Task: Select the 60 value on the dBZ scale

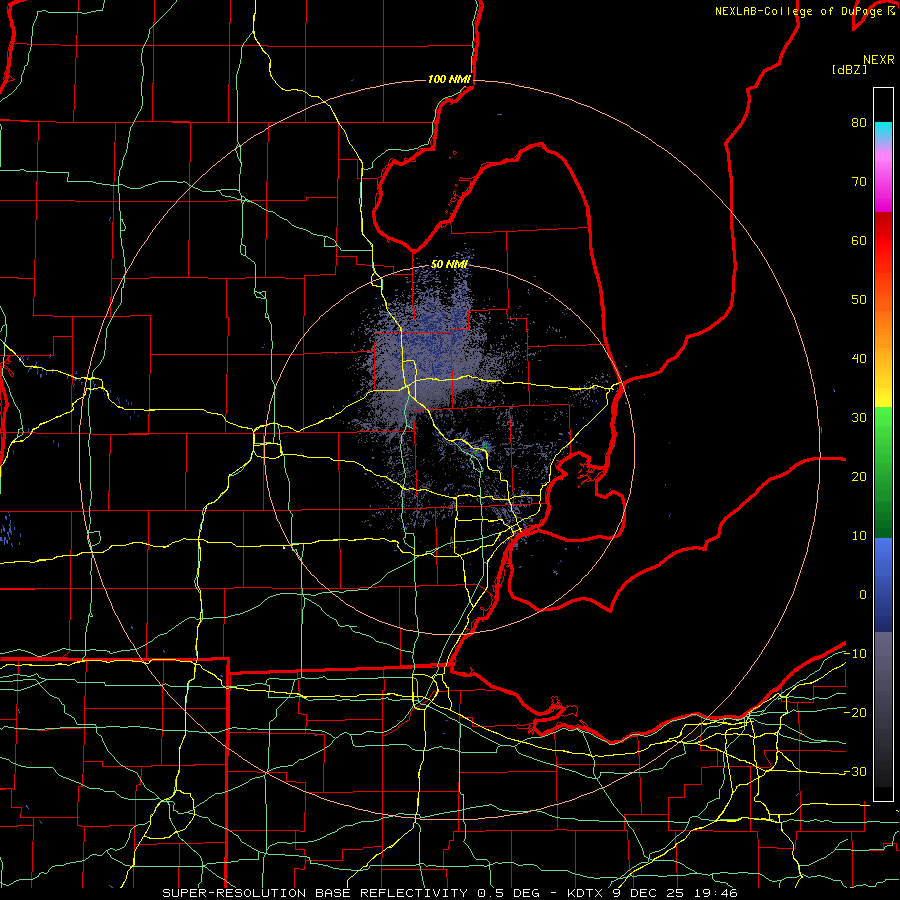Action: (x=859, y=240)
